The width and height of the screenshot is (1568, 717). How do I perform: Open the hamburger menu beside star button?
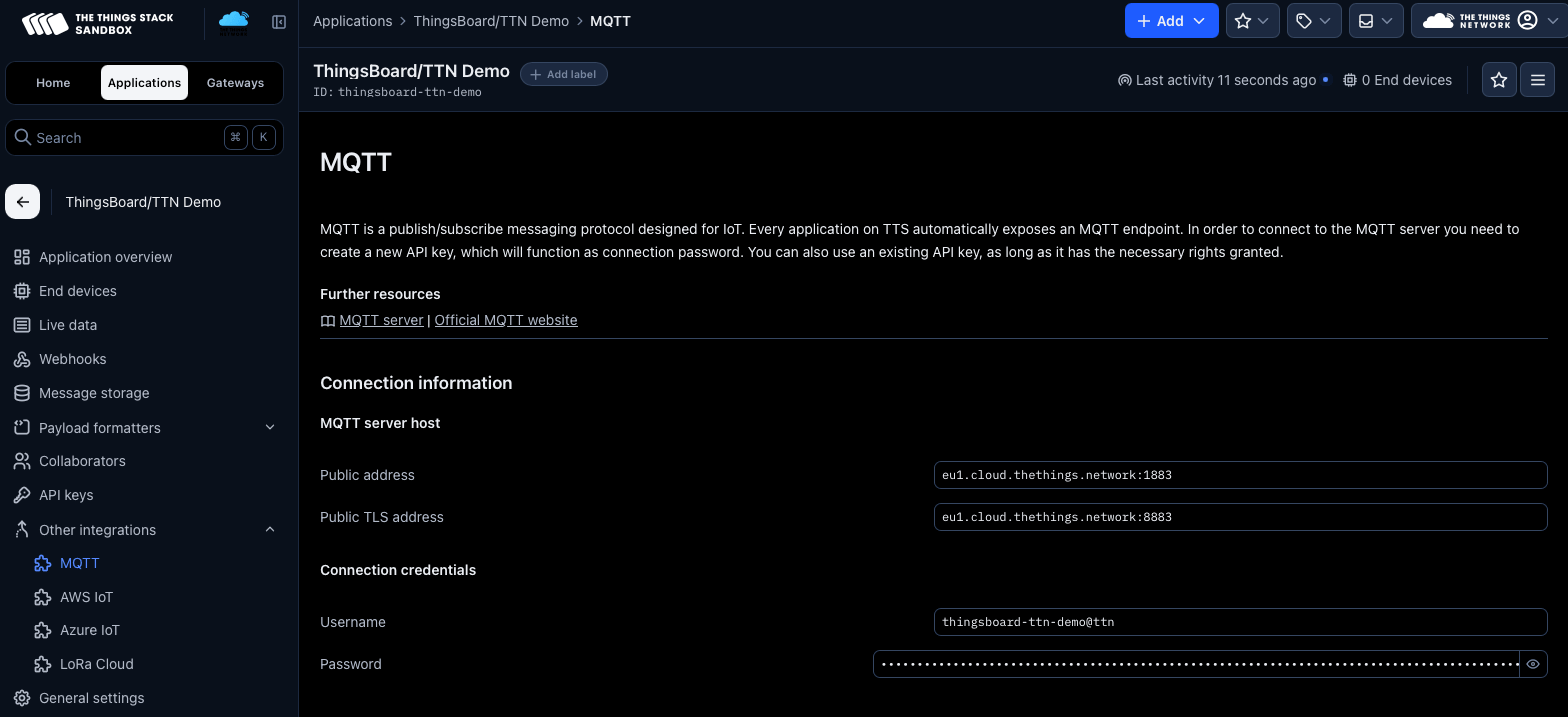[x=1537, y=80]
